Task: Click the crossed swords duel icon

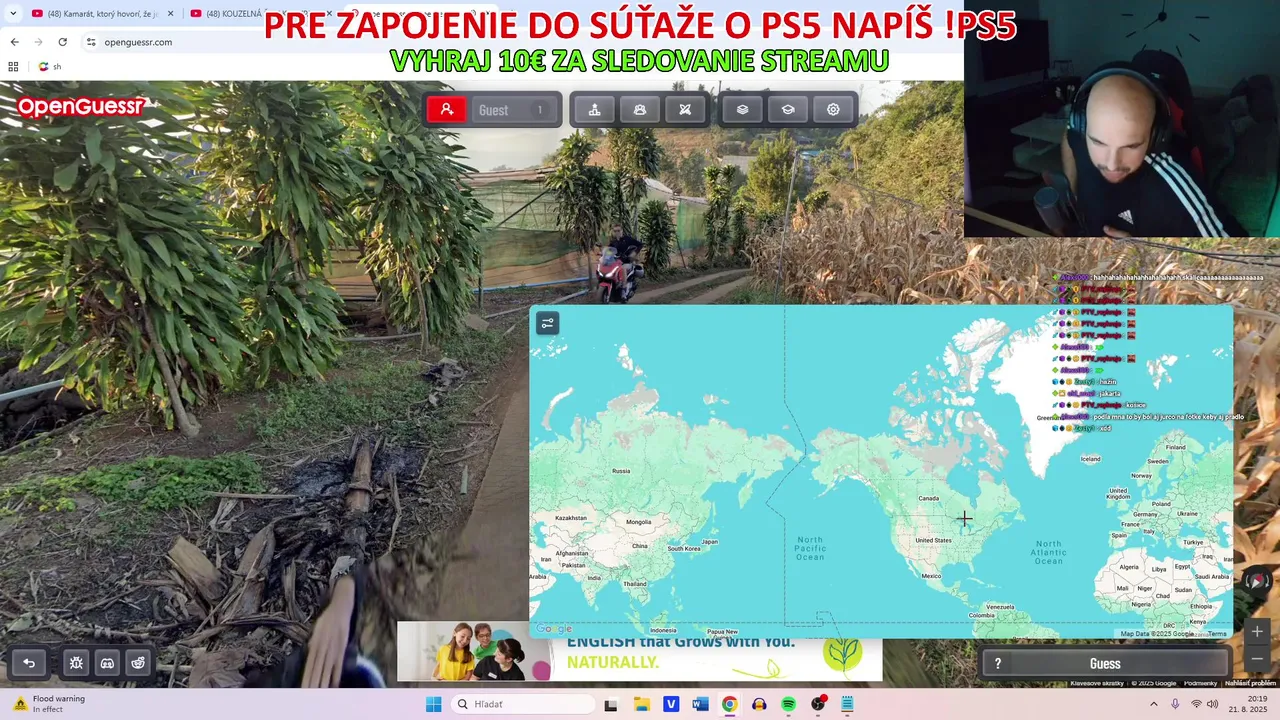Action: pos(685,110)
